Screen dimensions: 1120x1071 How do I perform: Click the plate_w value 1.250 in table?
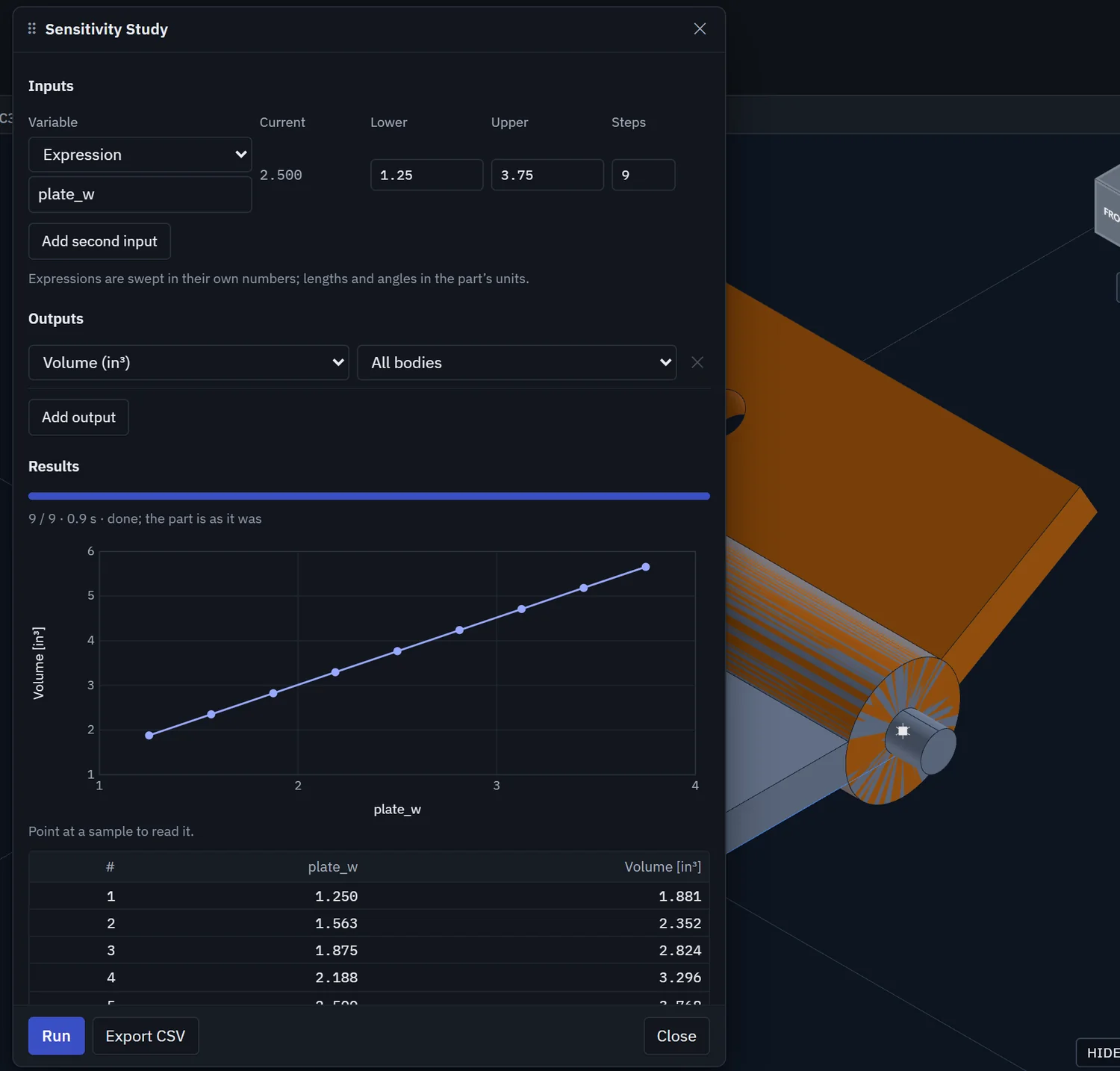pos(337,896)
